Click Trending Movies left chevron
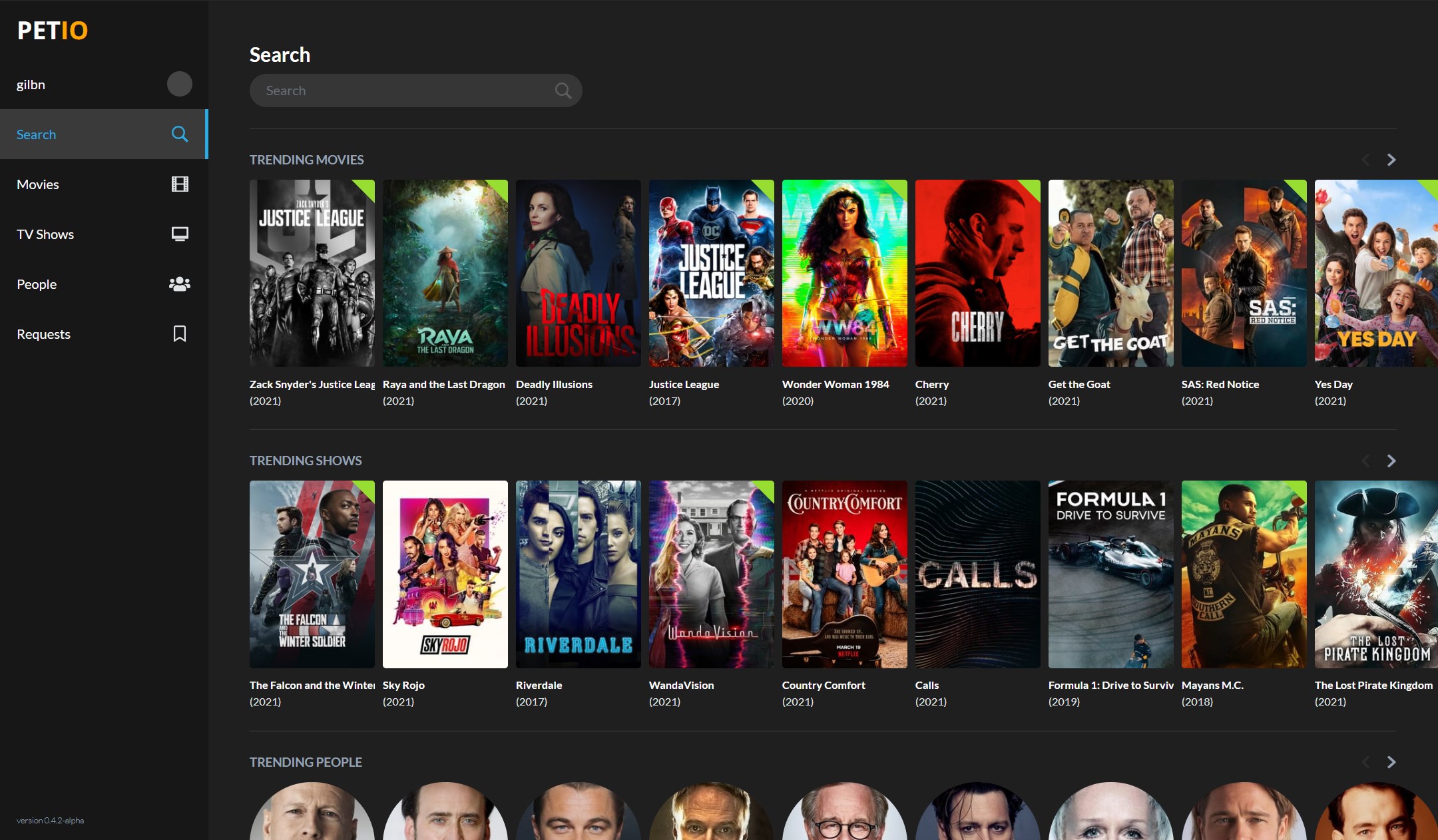Viewport: 1438px width, 840px height. click(1365, 160)
